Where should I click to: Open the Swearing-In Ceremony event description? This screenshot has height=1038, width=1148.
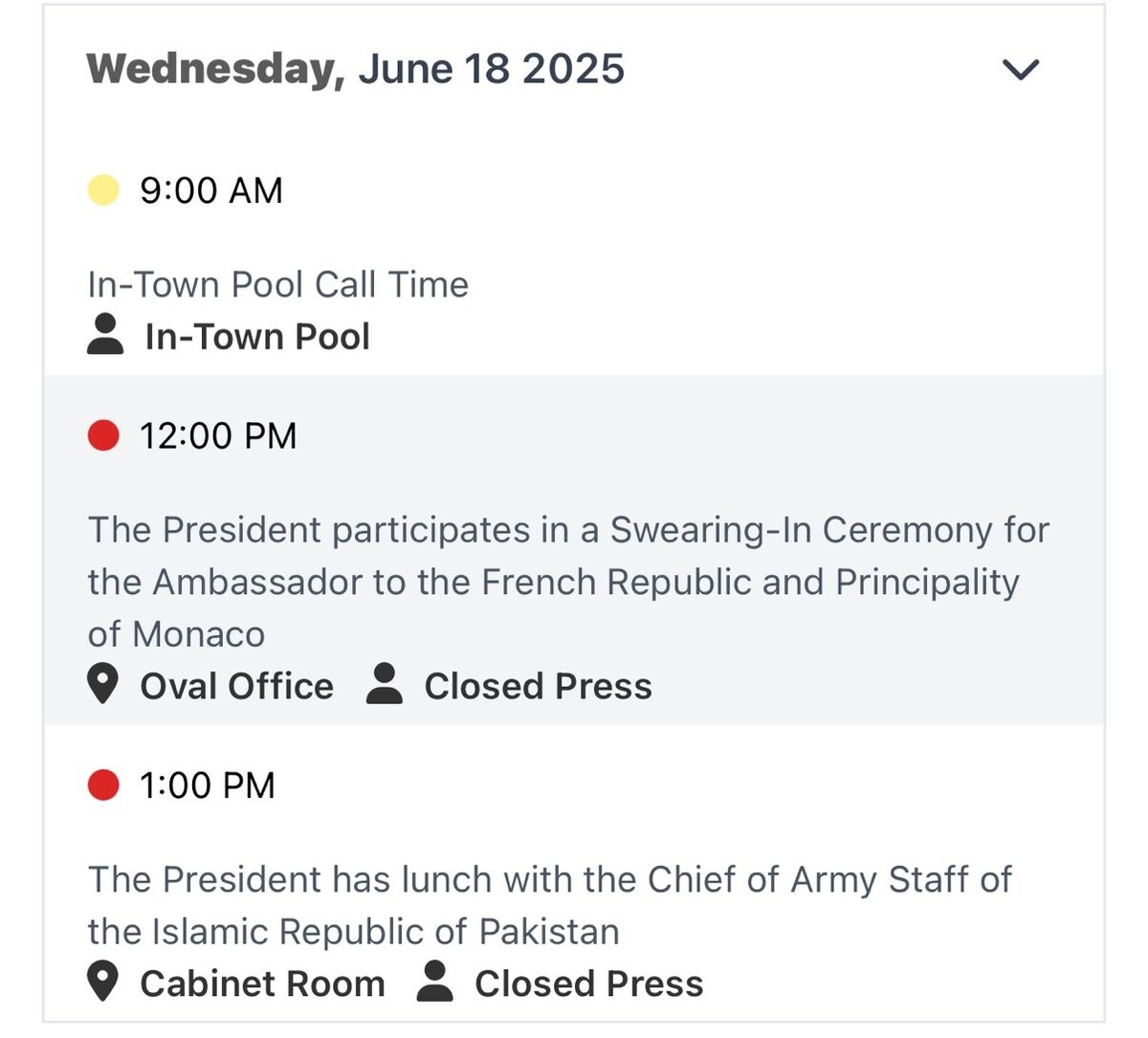click(x=568, y=582)
